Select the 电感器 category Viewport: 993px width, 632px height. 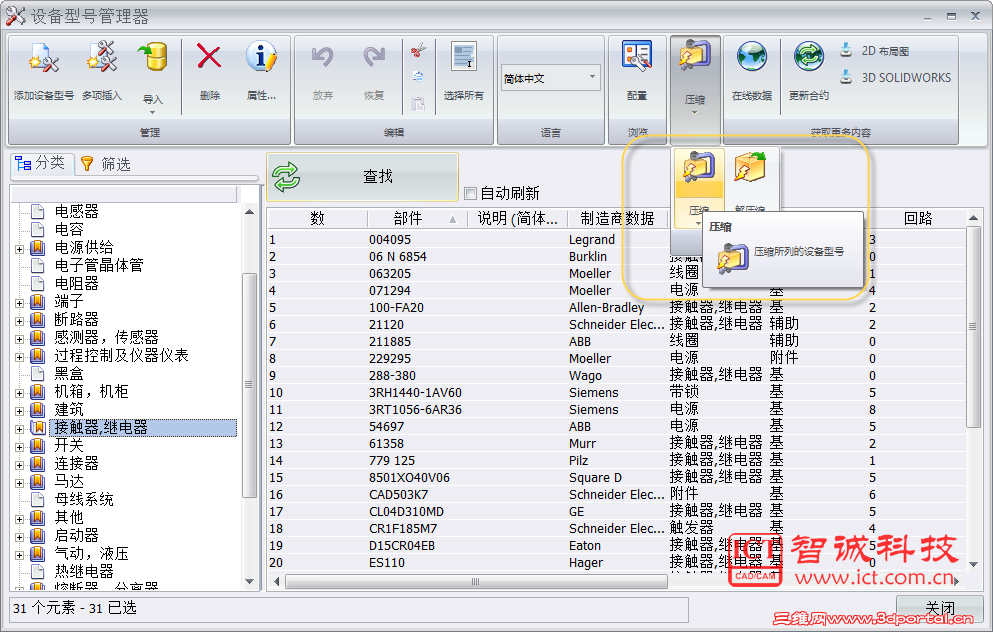76,211
